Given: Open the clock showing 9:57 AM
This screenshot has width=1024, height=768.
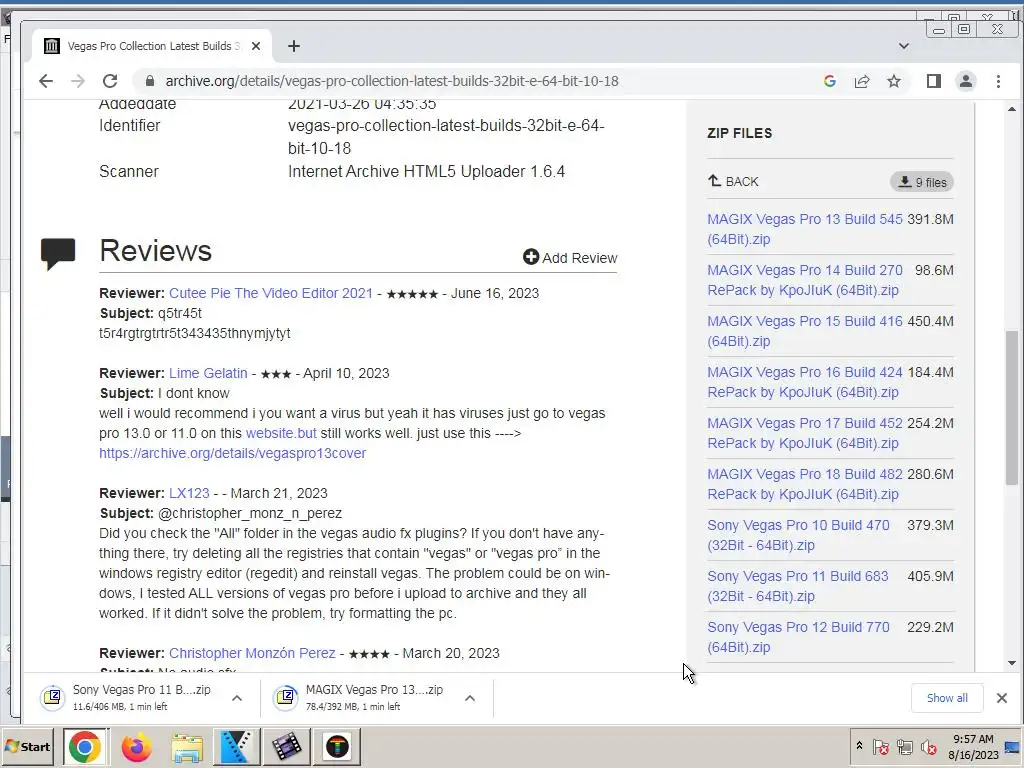Looking at the screenshot, I should pos(973,746).
